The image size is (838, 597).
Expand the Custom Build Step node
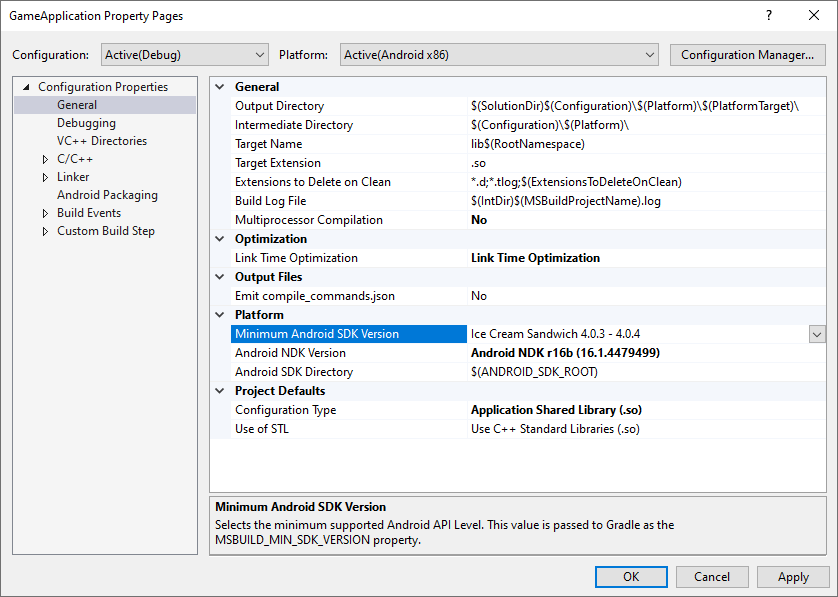pos(45,231)
